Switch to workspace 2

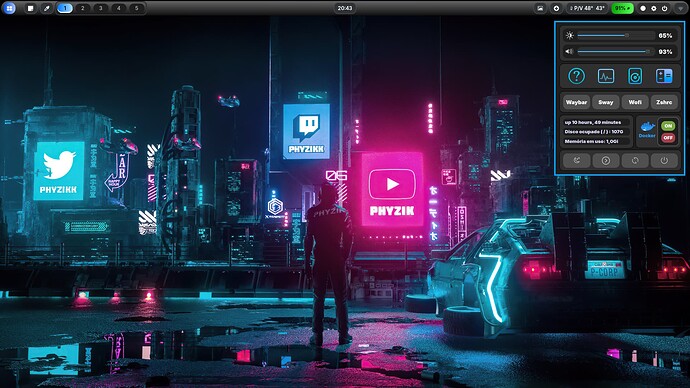click(83, 8)
